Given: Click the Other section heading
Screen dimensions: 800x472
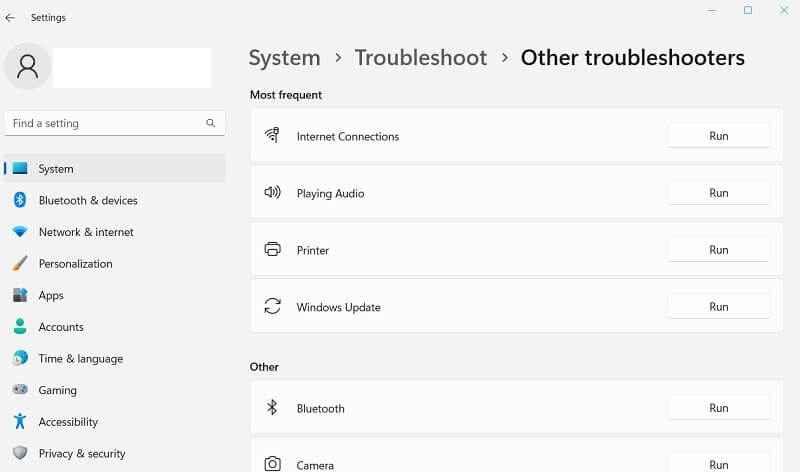Looking at the screenshot, I should tap(264, 367).
